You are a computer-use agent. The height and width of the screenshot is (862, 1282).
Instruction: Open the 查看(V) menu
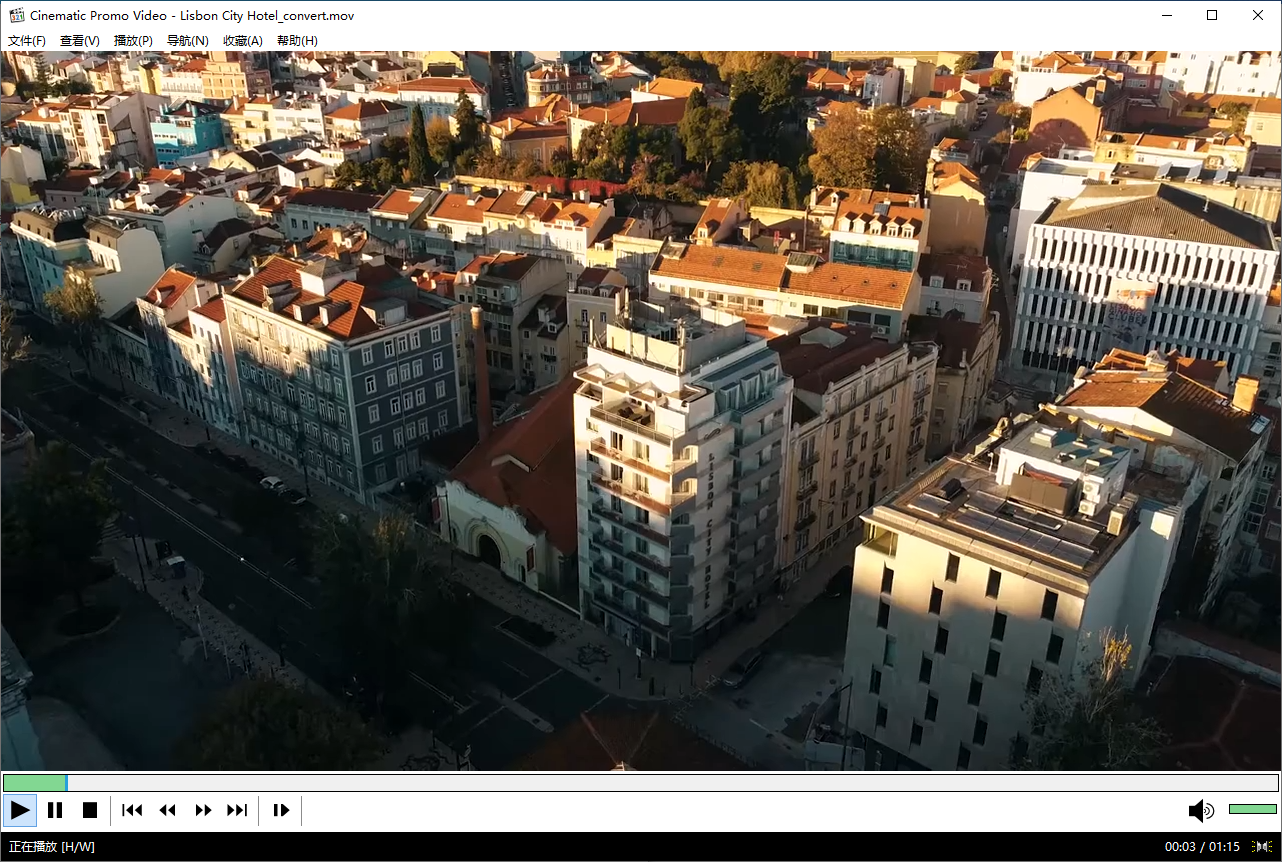[80, 41]
